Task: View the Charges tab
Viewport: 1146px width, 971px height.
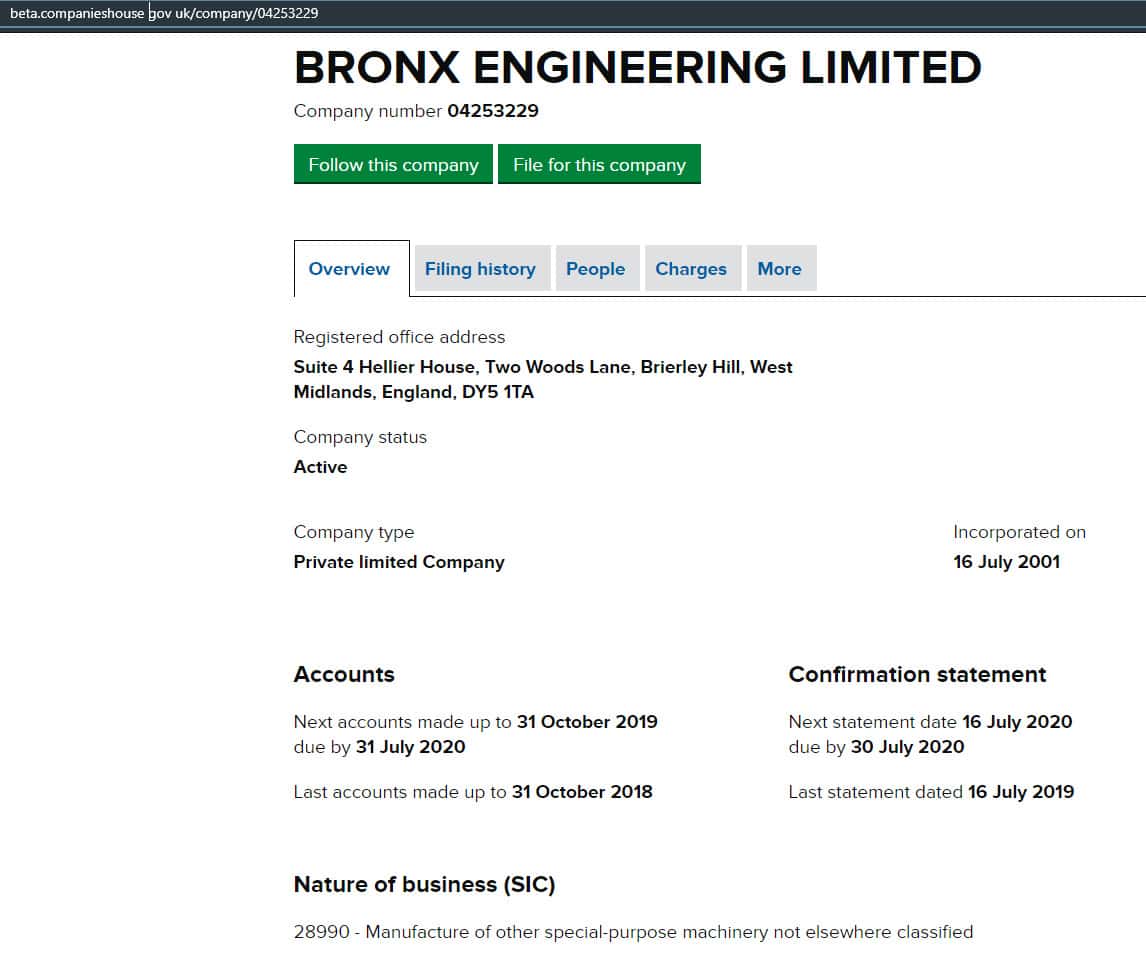Action: click(691, 269)
